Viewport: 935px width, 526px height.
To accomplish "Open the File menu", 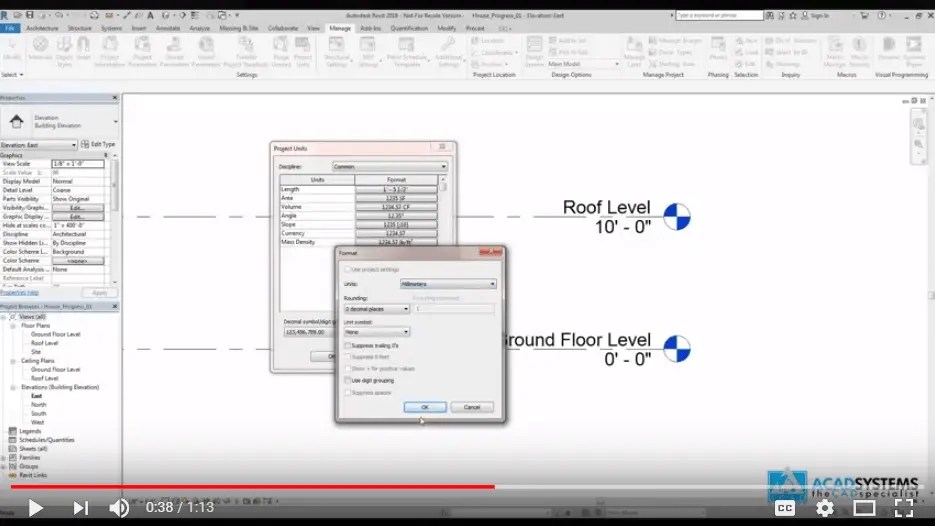I will pyautogui.click(x=10, y=28).
